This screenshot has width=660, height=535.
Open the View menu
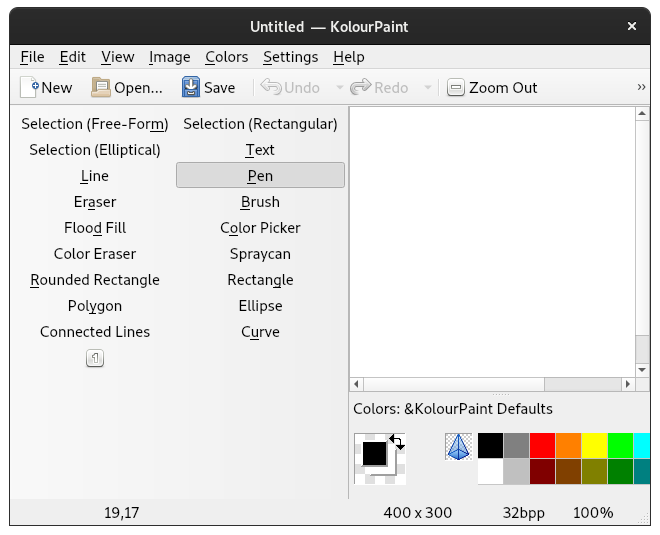(x=117, y=57)
